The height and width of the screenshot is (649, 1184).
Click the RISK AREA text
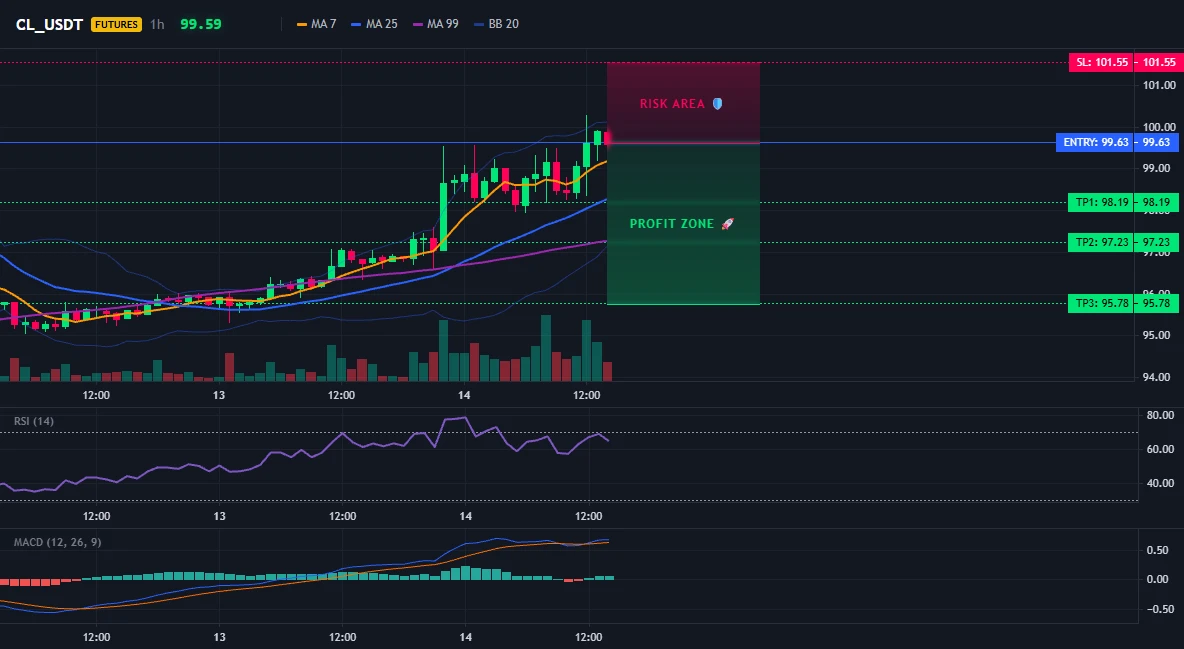click(672, 104)
